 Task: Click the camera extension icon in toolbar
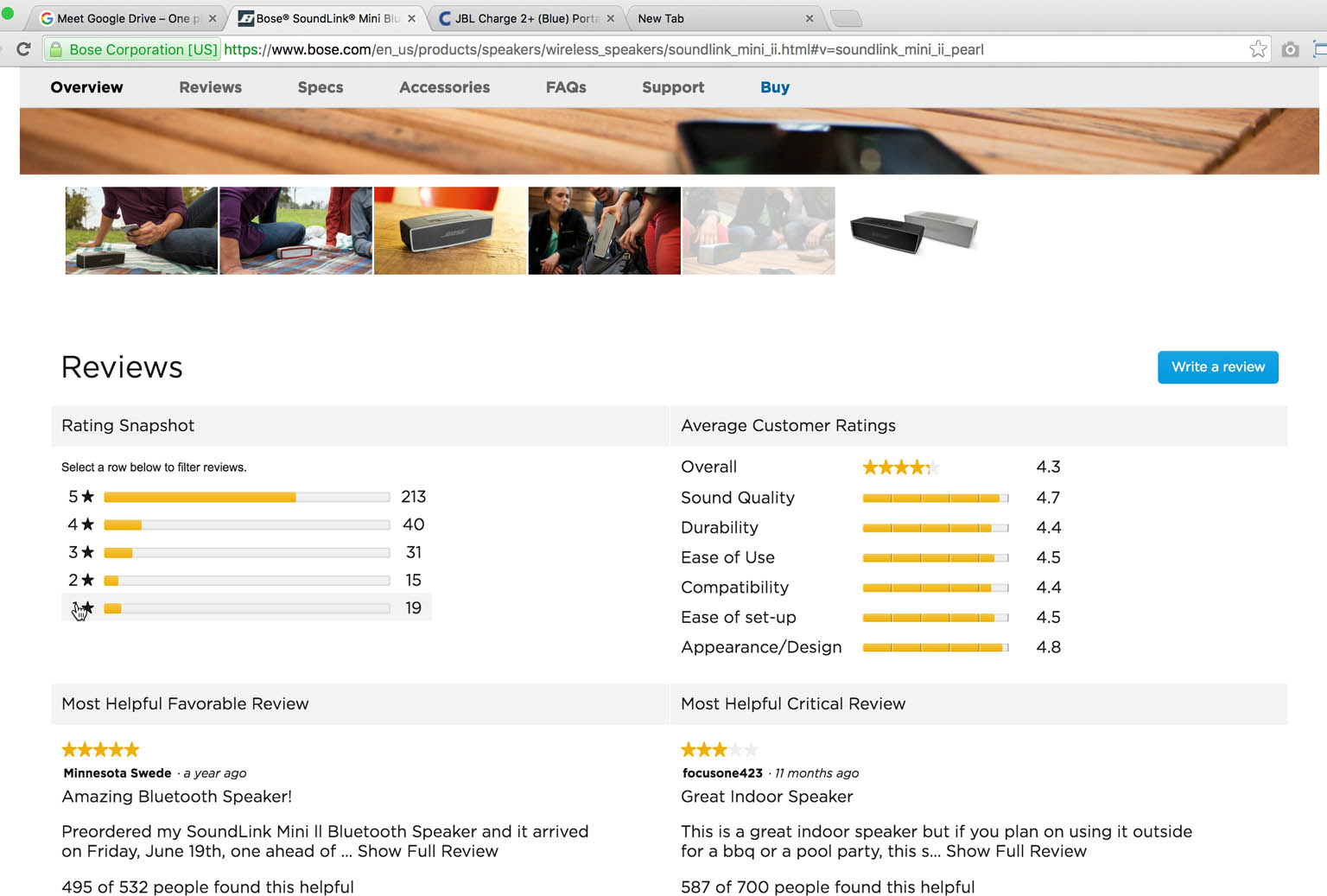(1290, 49)
